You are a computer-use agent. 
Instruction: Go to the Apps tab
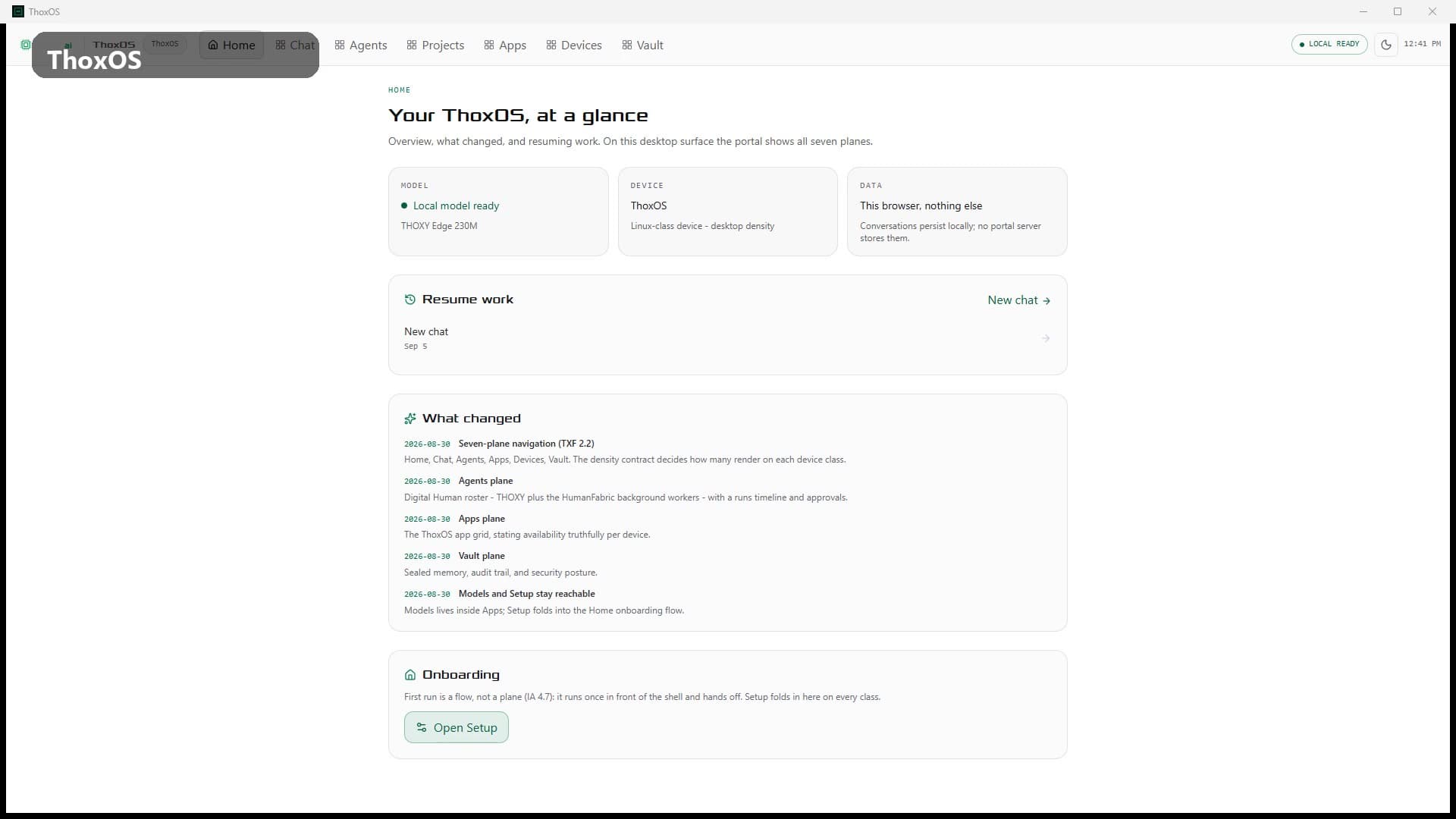coord(505,45)
